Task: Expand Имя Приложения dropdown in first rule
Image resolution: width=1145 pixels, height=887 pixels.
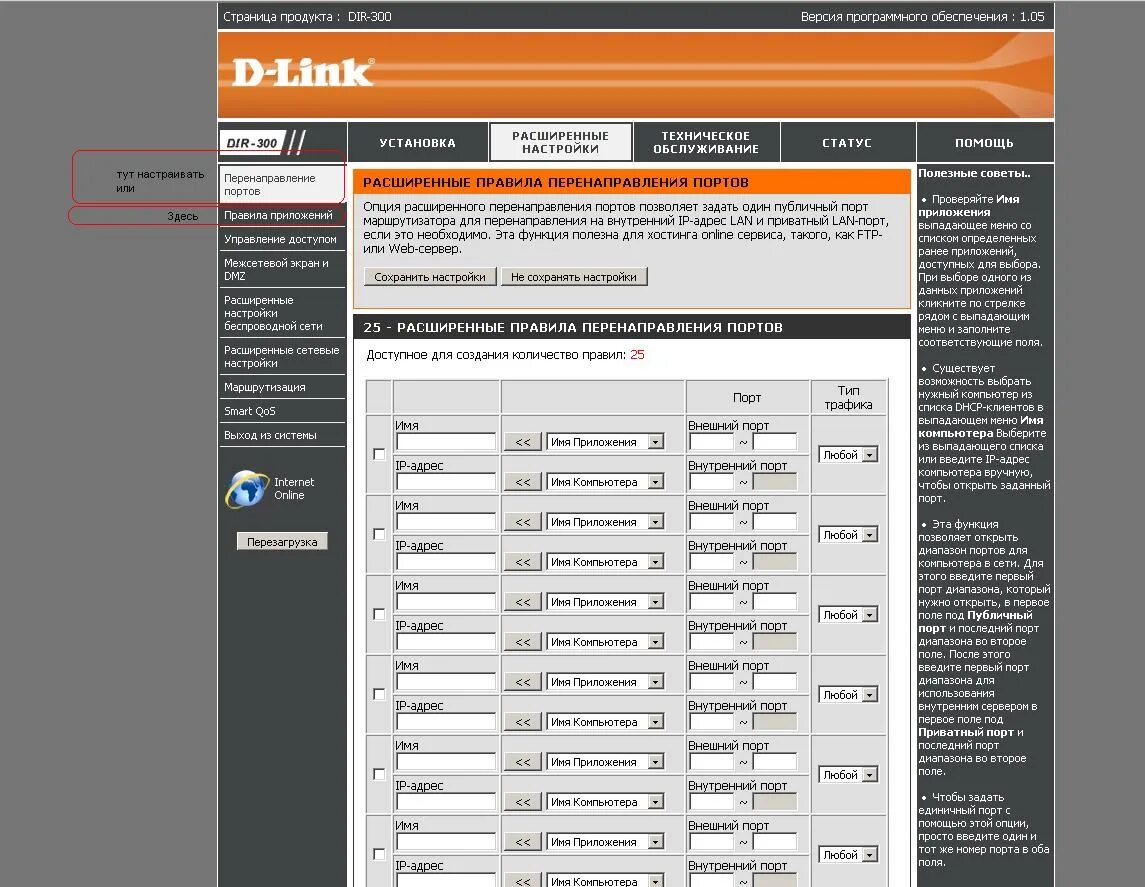Action: coord(605,442)
